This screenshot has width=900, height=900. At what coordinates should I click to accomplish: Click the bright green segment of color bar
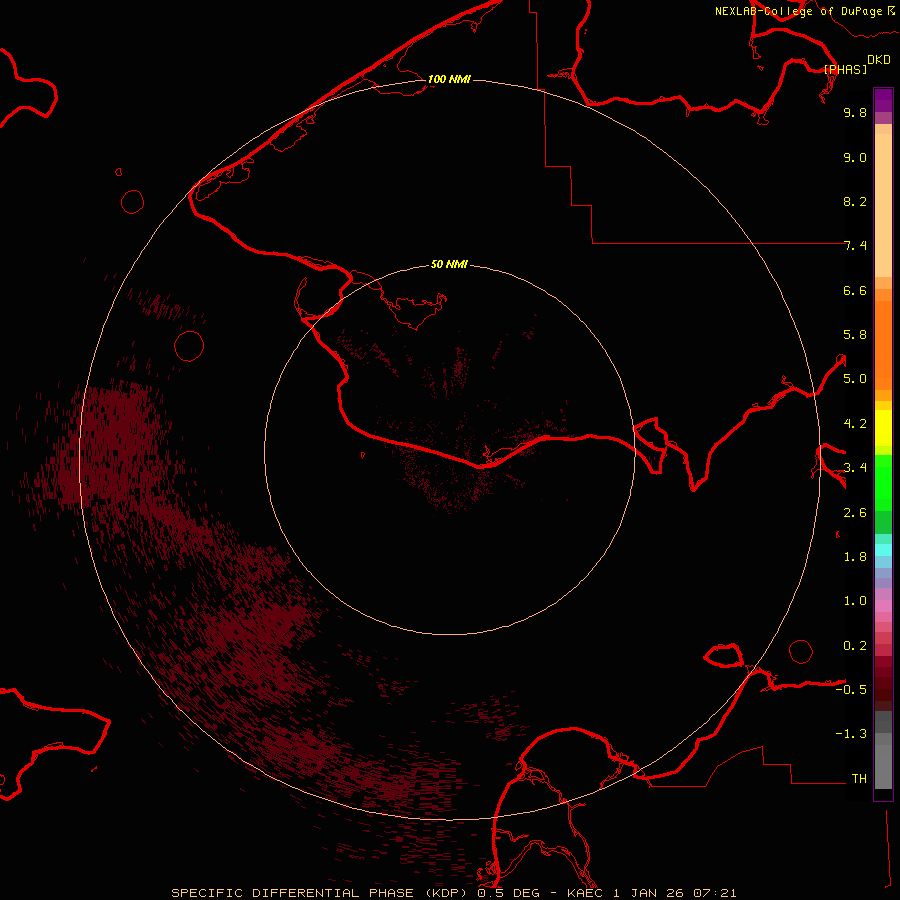pos(883,482)
